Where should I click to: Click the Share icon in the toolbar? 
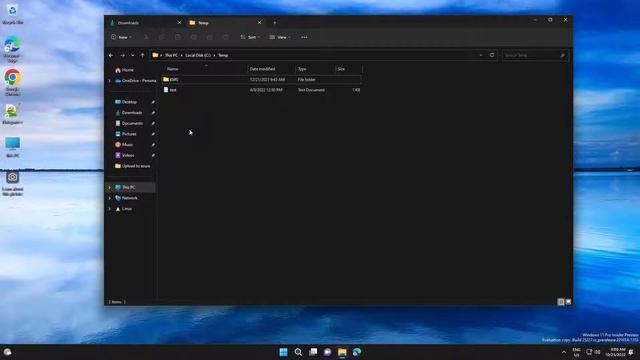click(210, 37)
